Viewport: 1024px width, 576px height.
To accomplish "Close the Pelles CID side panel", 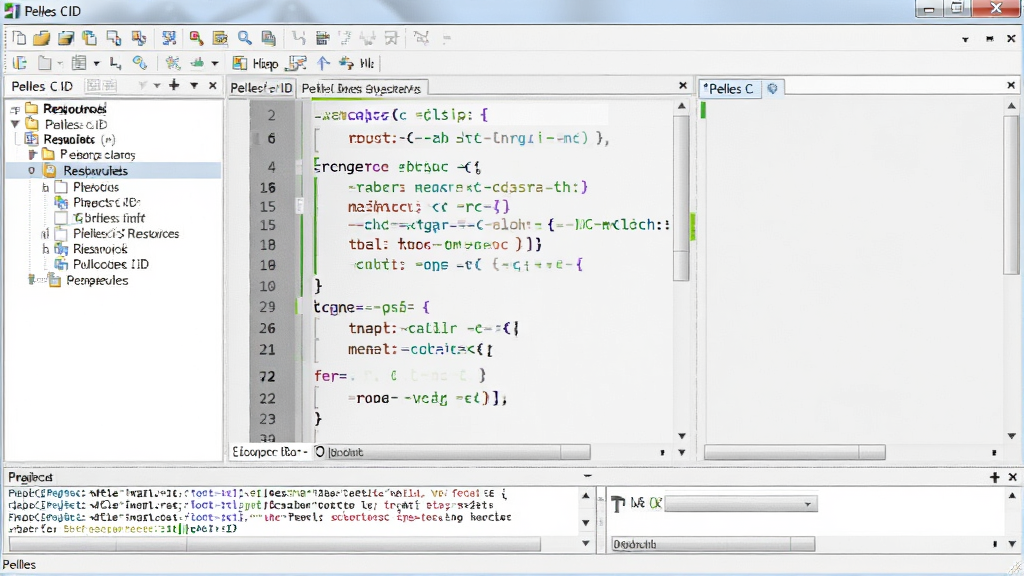I will [212, 86].
